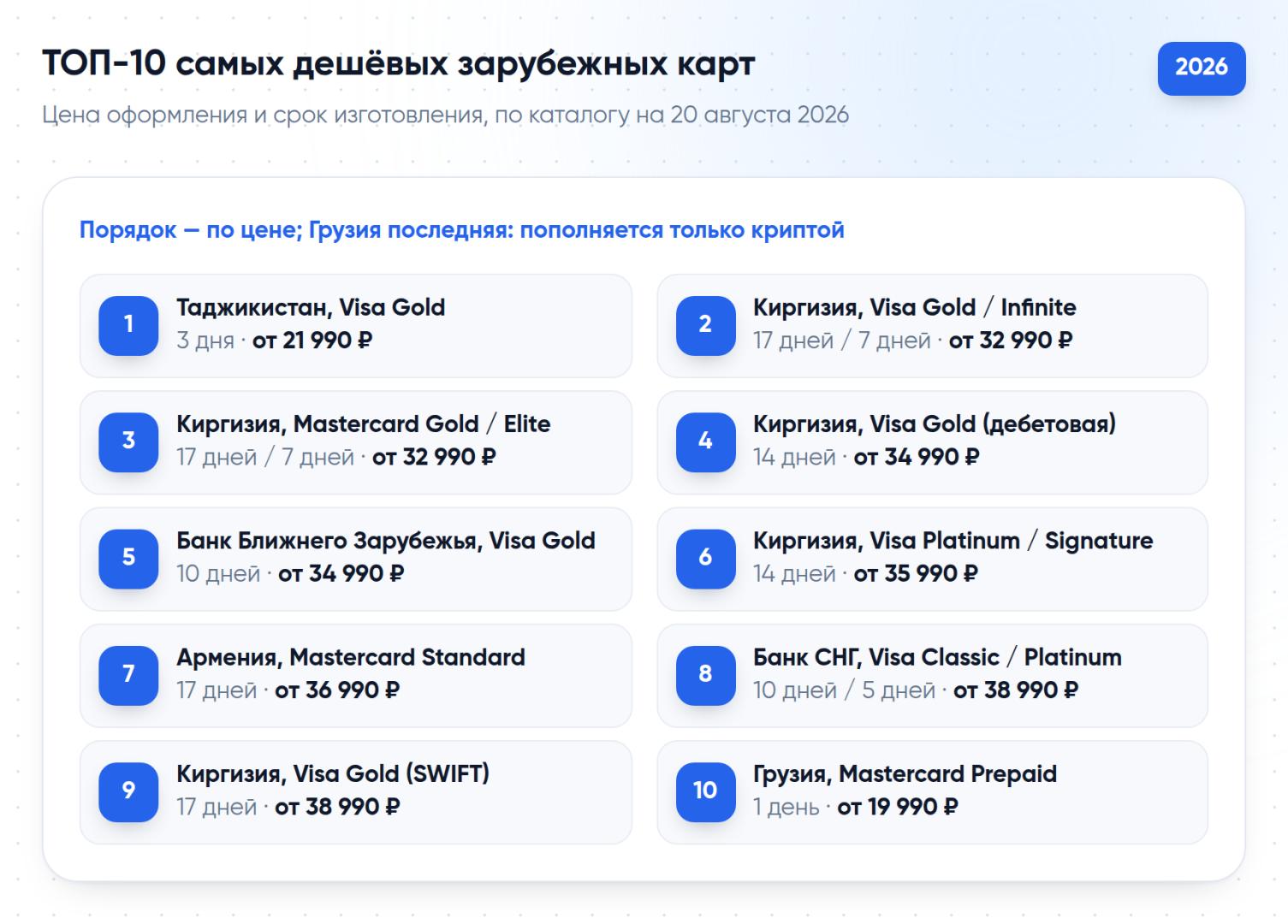This screenshot has height=924, width=1288.
Task: Select rank badge number 5
Action: (x=128, y=558)
